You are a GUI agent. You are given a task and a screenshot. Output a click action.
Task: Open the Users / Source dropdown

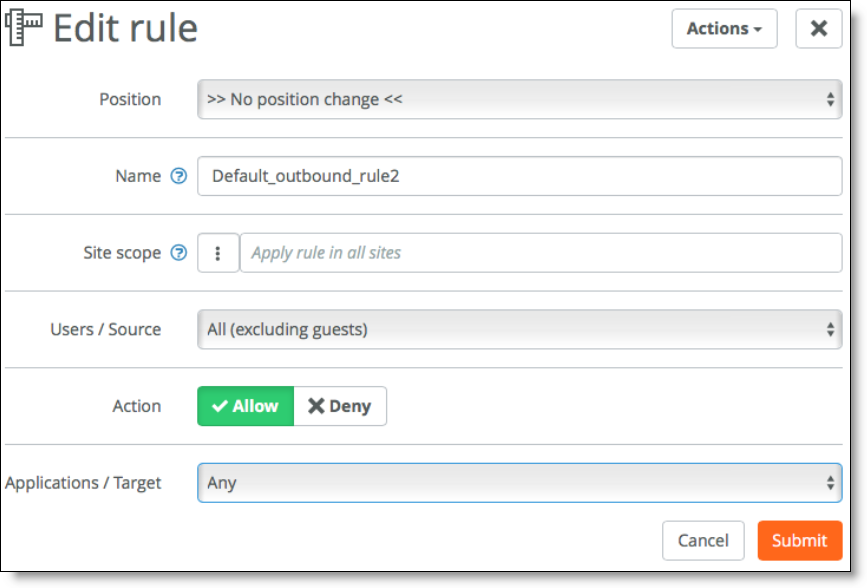tap(519, 329)
